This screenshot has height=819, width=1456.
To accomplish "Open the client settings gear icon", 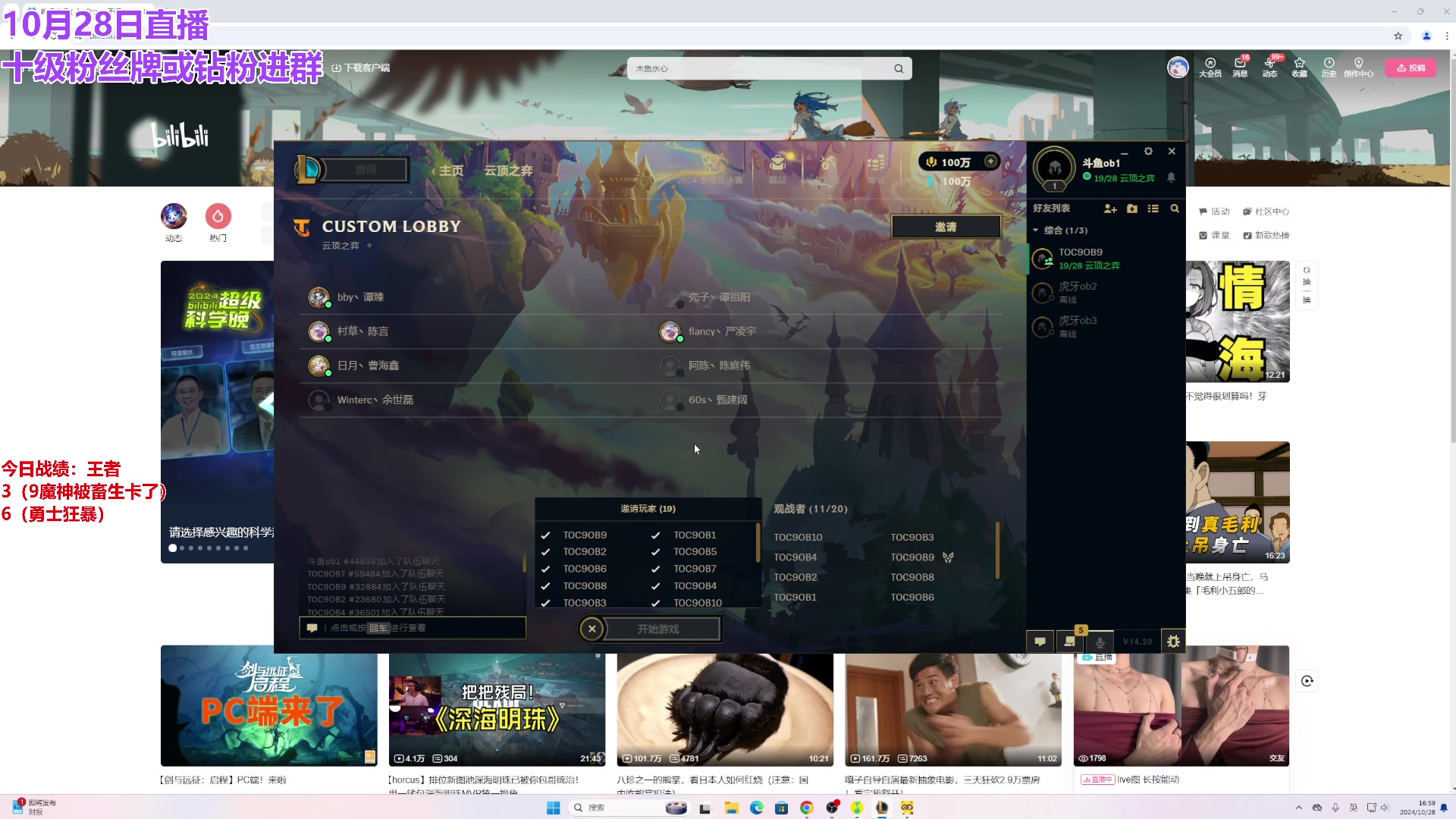I will [1148, 152].
